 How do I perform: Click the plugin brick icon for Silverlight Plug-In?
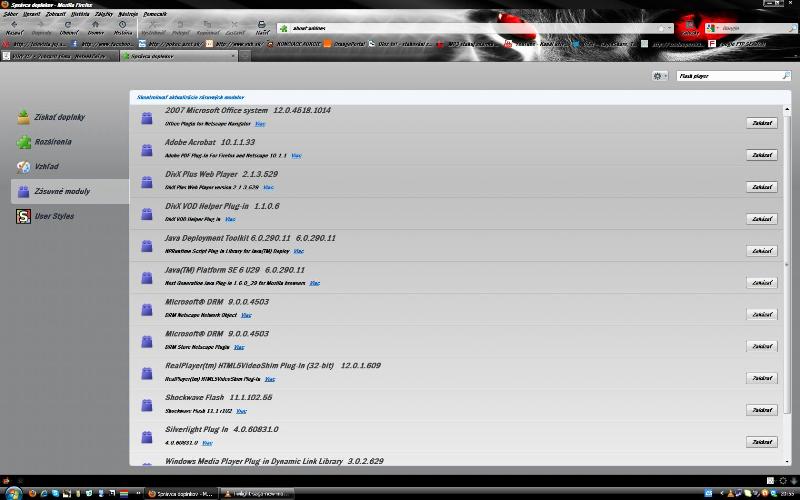coord(147,437)
